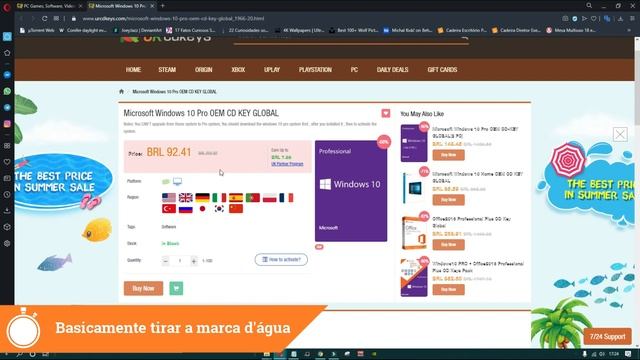Select Turkey flag region

[x=169, y=209]
